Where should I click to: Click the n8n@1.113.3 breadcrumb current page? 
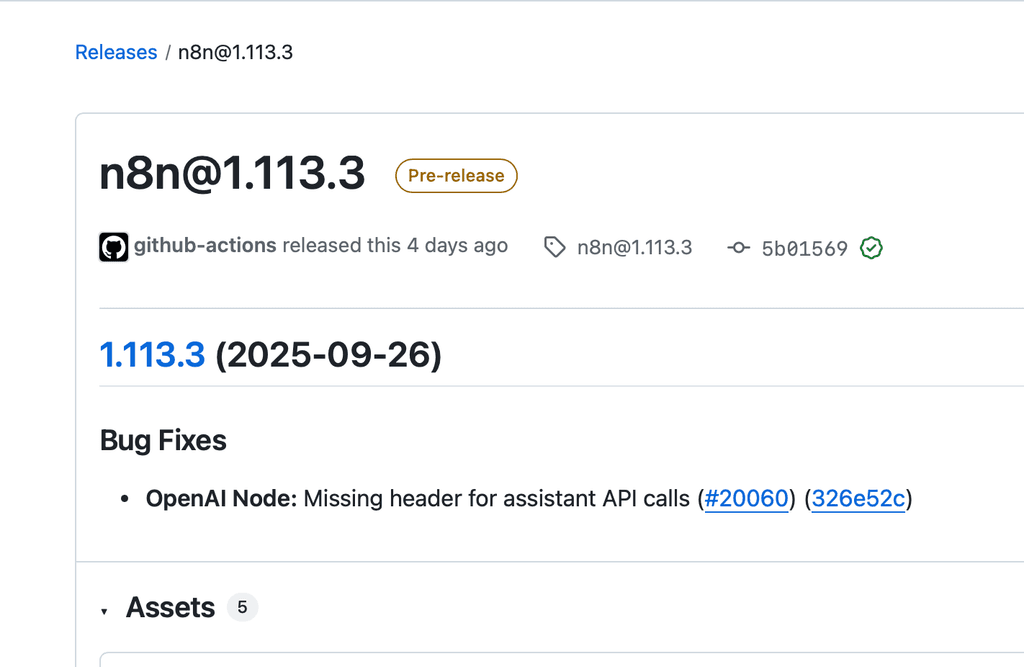[x=235, y=52]
